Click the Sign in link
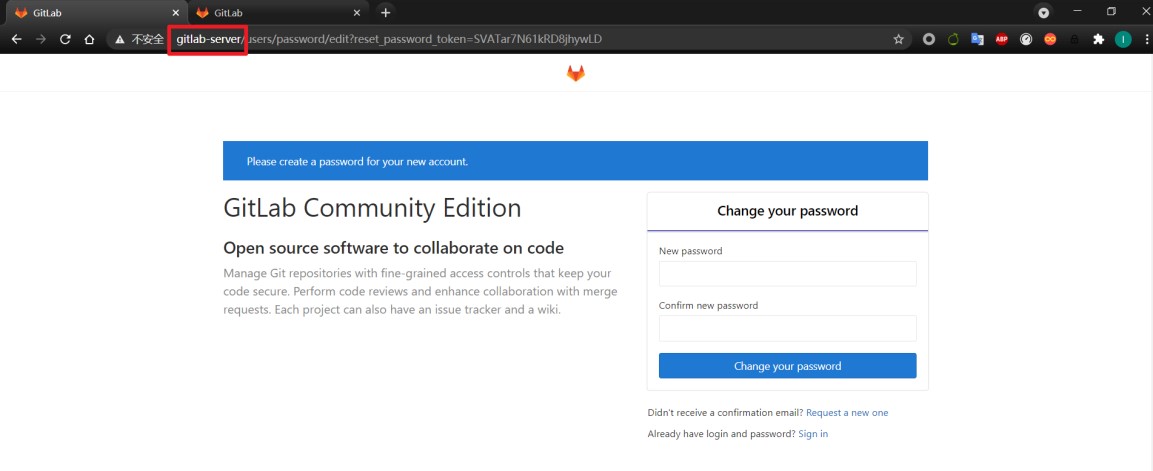The width and height of the screenshot is (1153, 471). click(813, 434)
